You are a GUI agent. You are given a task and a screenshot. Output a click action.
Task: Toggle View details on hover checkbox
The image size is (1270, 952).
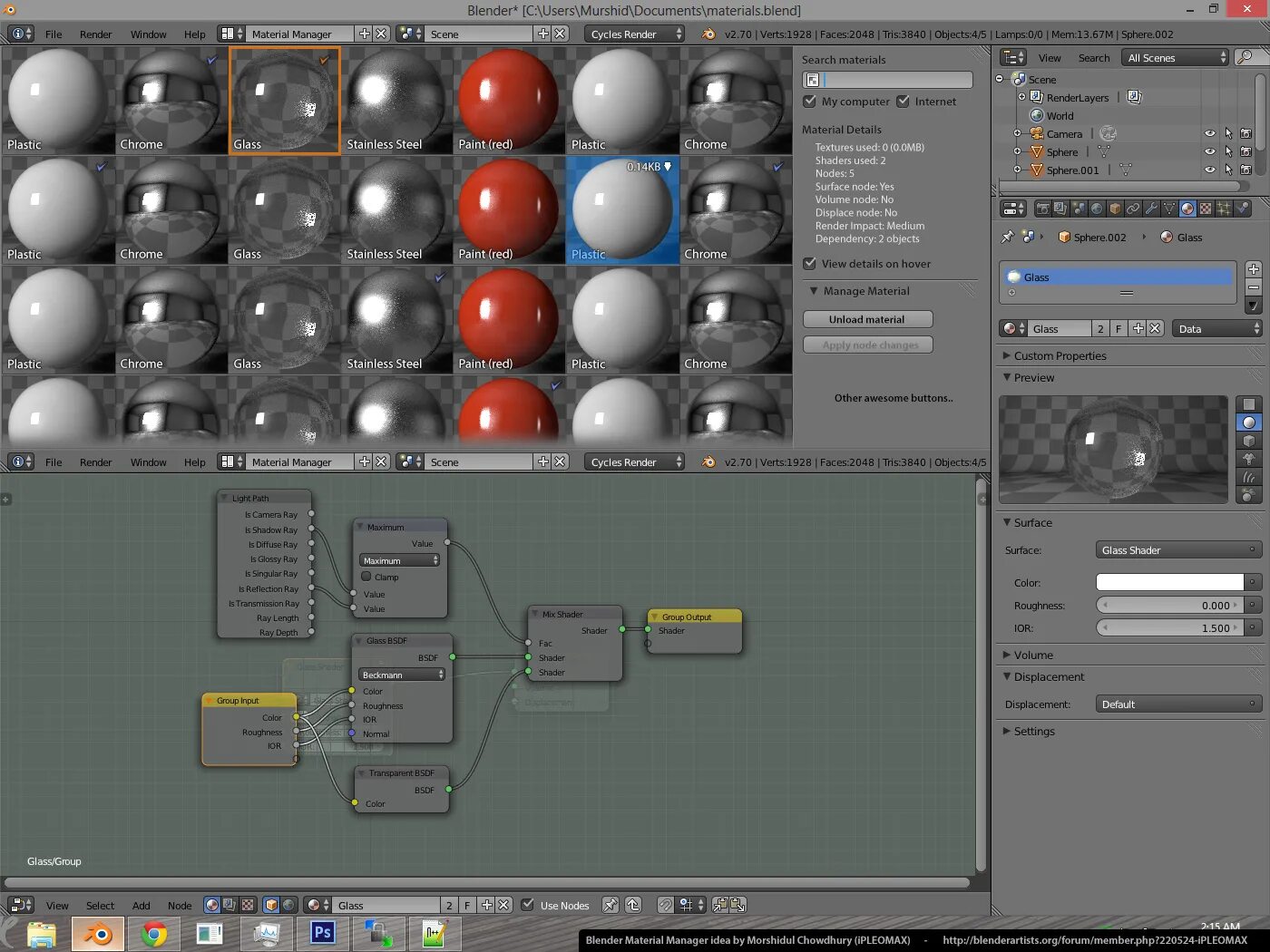(810, 264)
